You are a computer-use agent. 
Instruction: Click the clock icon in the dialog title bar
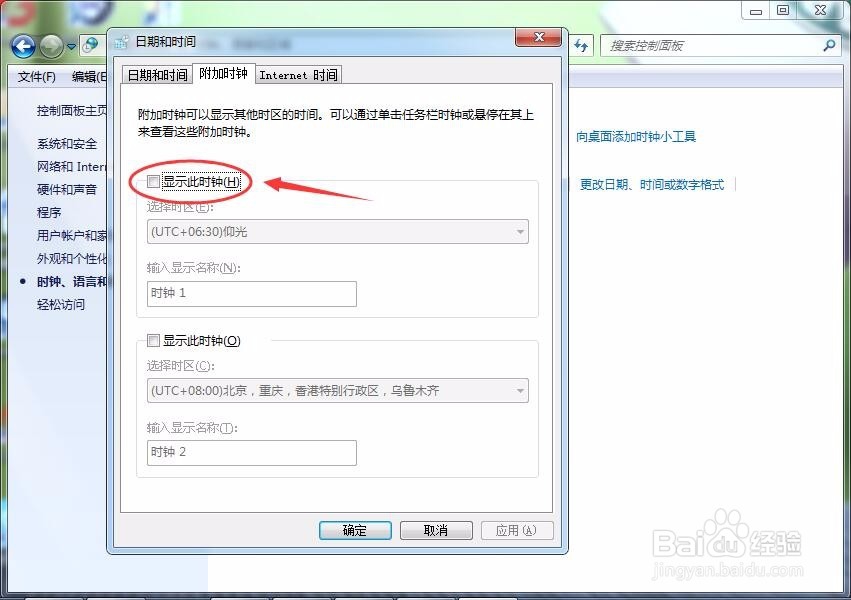pos(121,41)
